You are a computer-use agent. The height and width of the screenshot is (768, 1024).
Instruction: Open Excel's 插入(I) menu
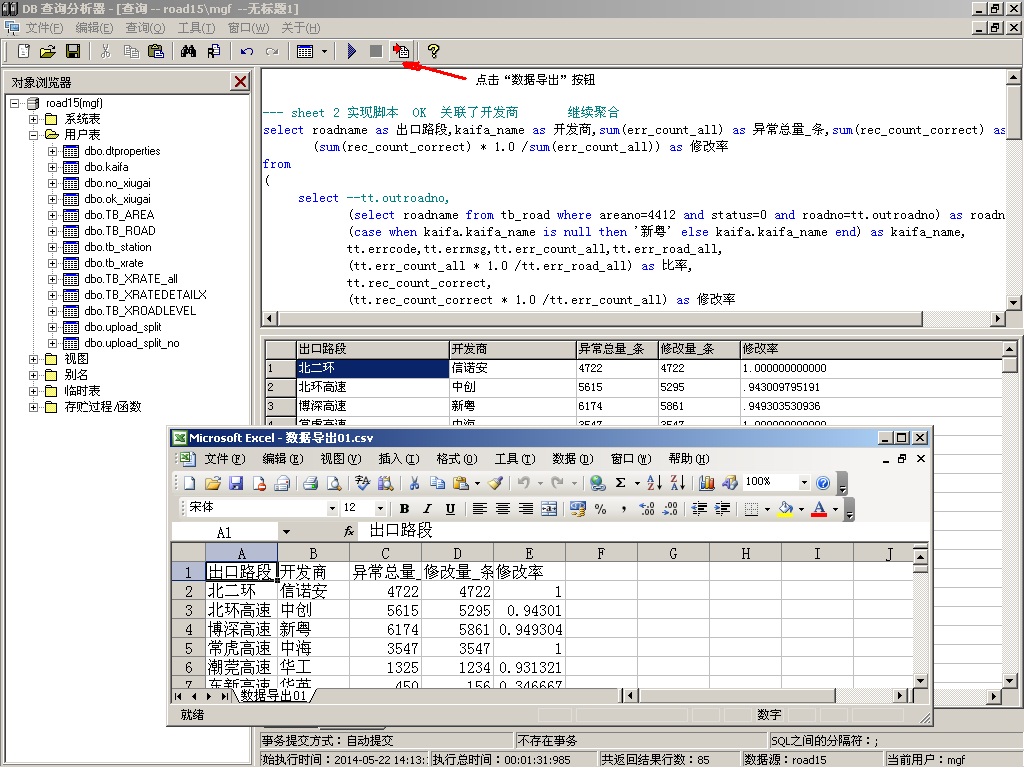(x=398, y=459)
